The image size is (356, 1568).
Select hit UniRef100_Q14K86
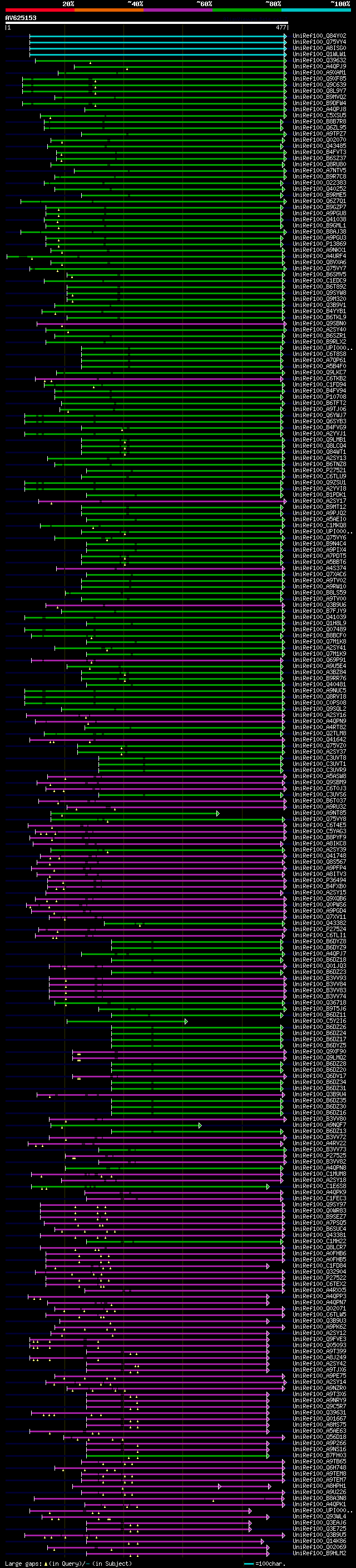coord(319,1542)
